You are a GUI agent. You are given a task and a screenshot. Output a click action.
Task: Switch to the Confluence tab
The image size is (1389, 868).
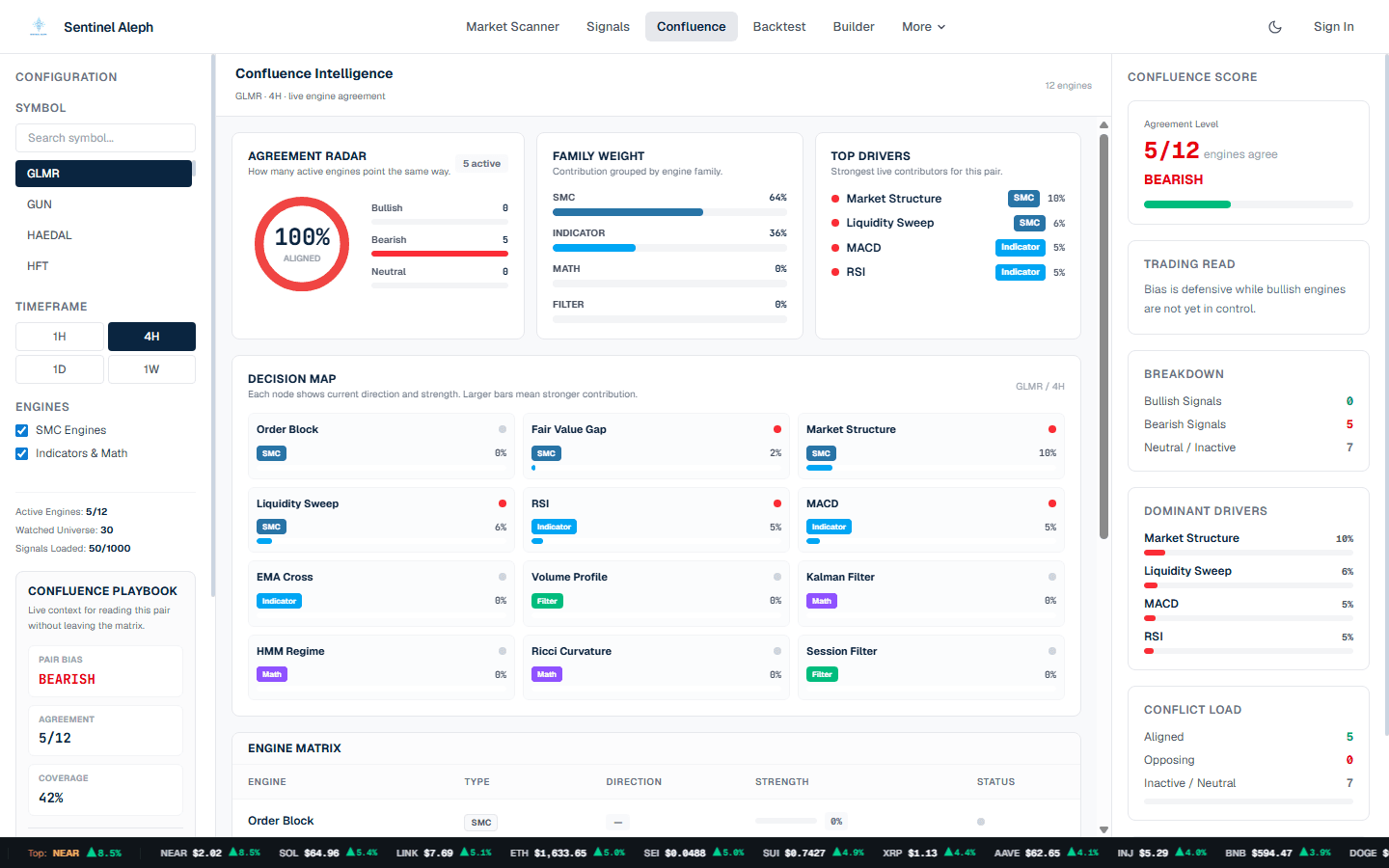click(692, 27)
